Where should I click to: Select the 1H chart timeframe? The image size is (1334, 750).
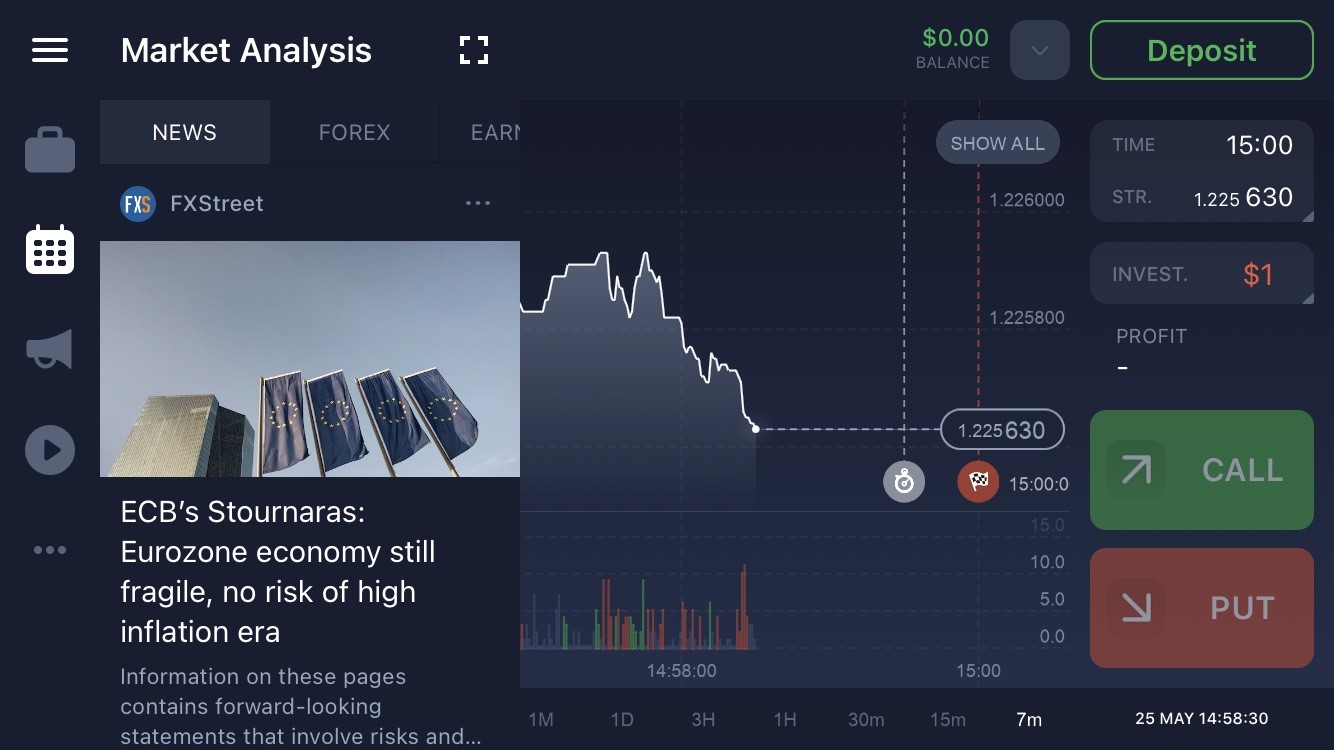pyautogui.click(x=785, y=719)
